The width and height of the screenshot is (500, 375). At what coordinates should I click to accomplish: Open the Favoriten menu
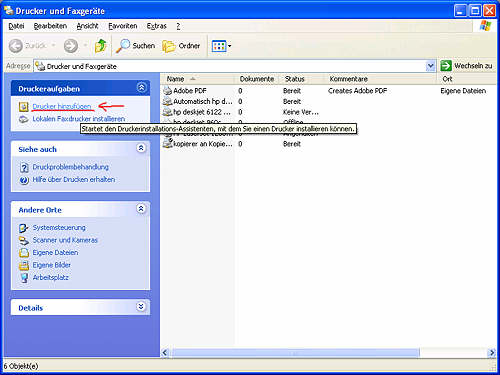tap(123, 26)
